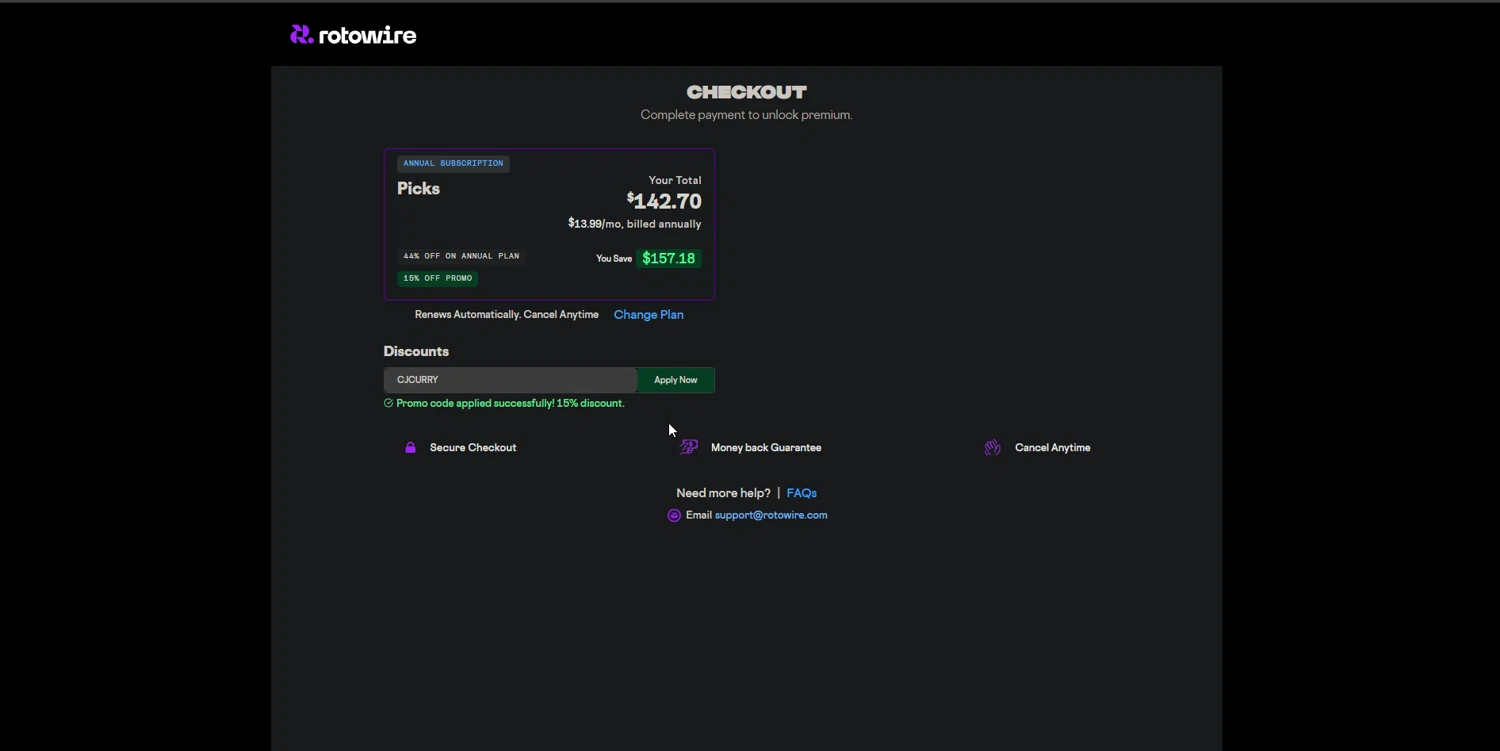Click the RotoWire logo
This screenshot has height=751, width=1500.
pos(353,35)
